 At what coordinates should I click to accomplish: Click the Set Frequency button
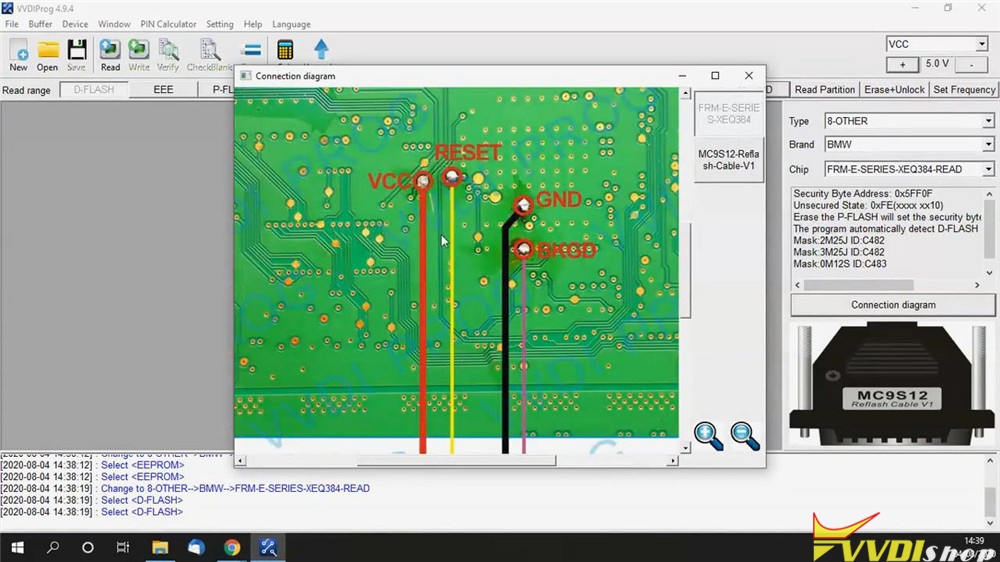(964, 89)
